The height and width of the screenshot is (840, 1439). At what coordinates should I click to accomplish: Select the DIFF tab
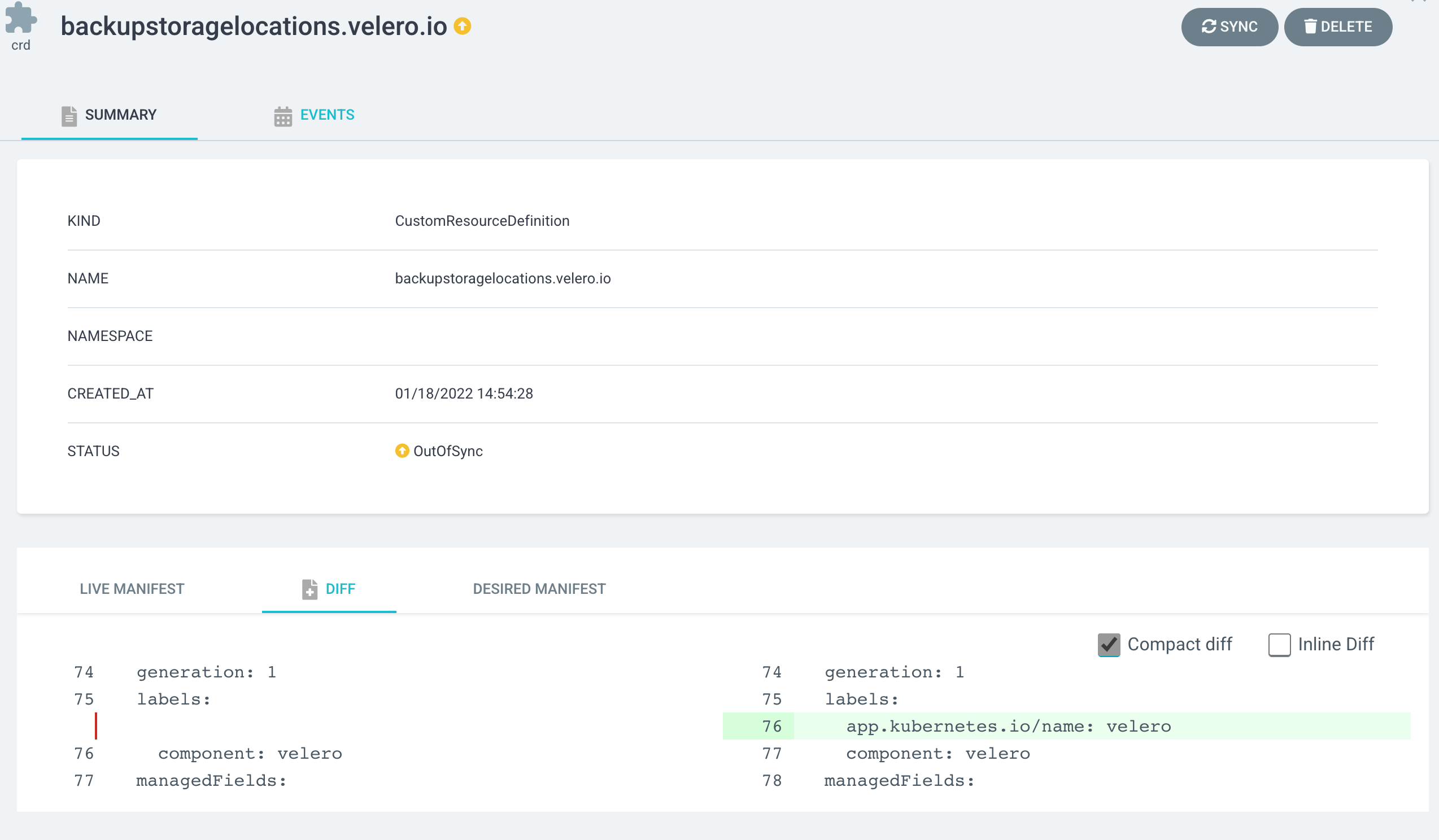(329, 589)
